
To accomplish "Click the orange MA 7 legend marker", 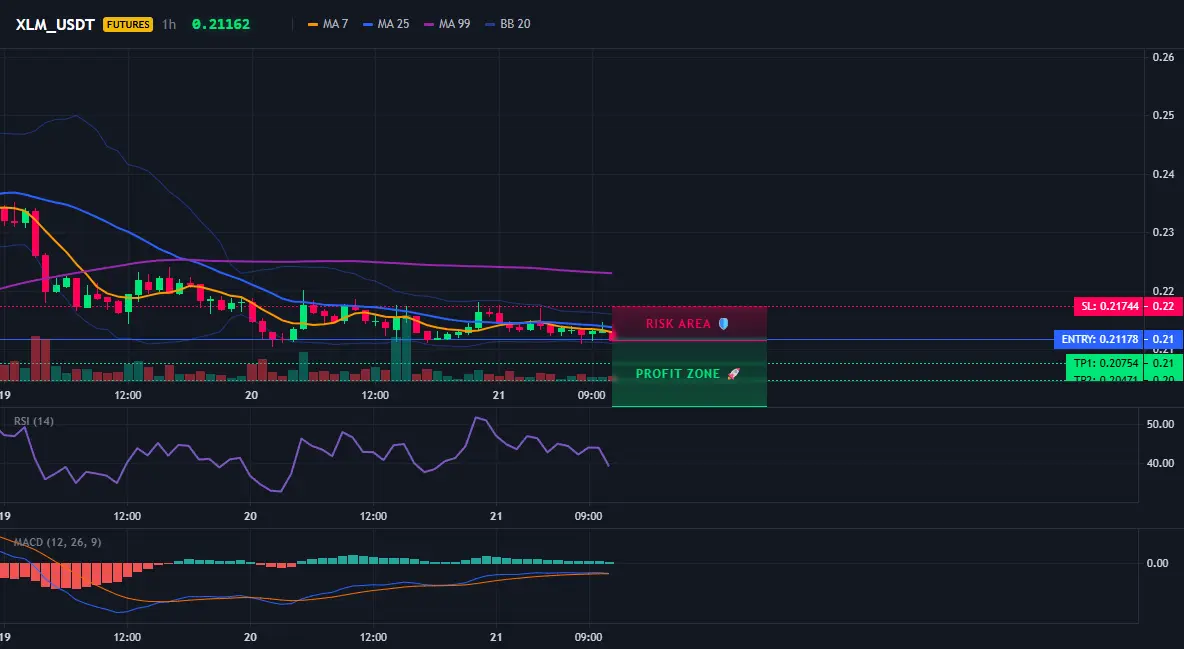I will 313,24.
